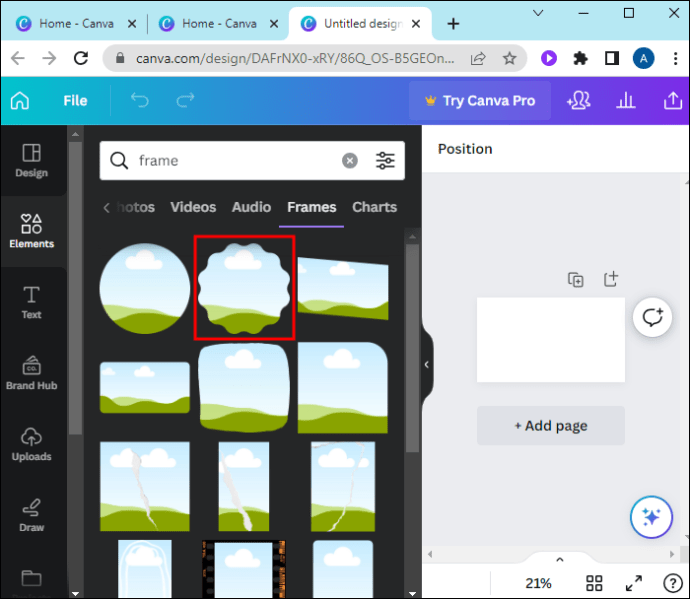Open grid view of pages
Image resolution: width=690 pixels, height=599 pixels.
tap(594, 583)
